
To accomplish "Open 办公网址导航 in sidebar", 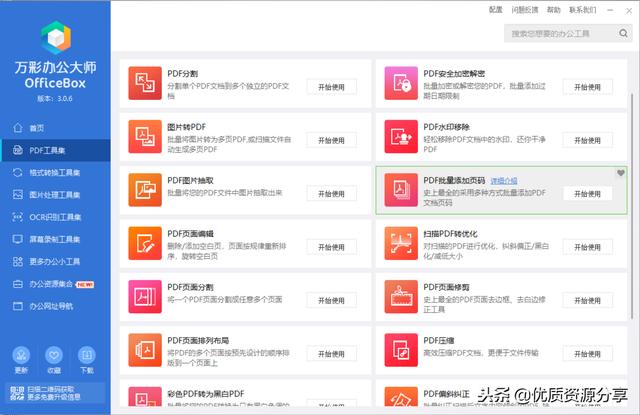I will click(x=55, y=306).
